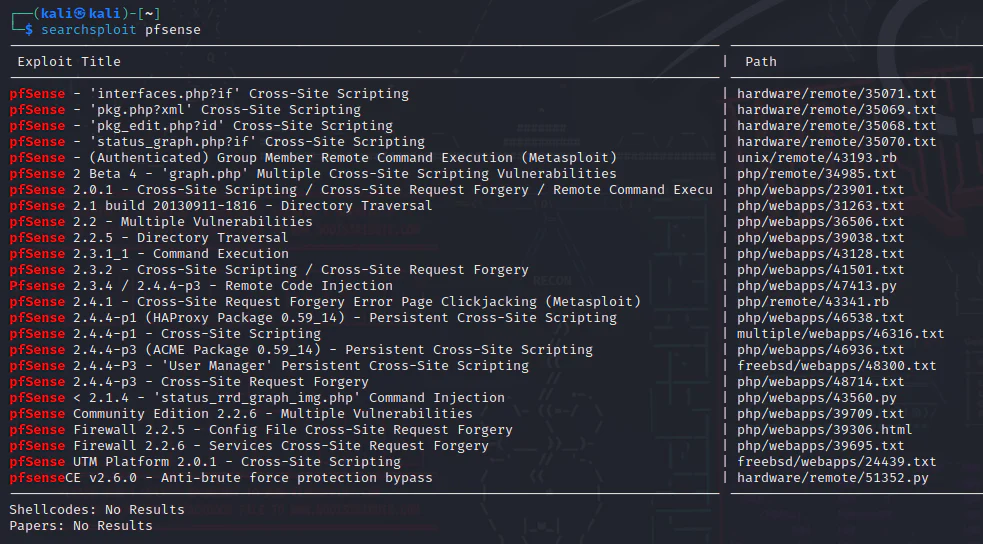Image resolution: width=983 pixels, height=544 pixels.
Task: Select the 2.1 build 20130911-1816 Directory Traversal row
Action: [221, 206]
